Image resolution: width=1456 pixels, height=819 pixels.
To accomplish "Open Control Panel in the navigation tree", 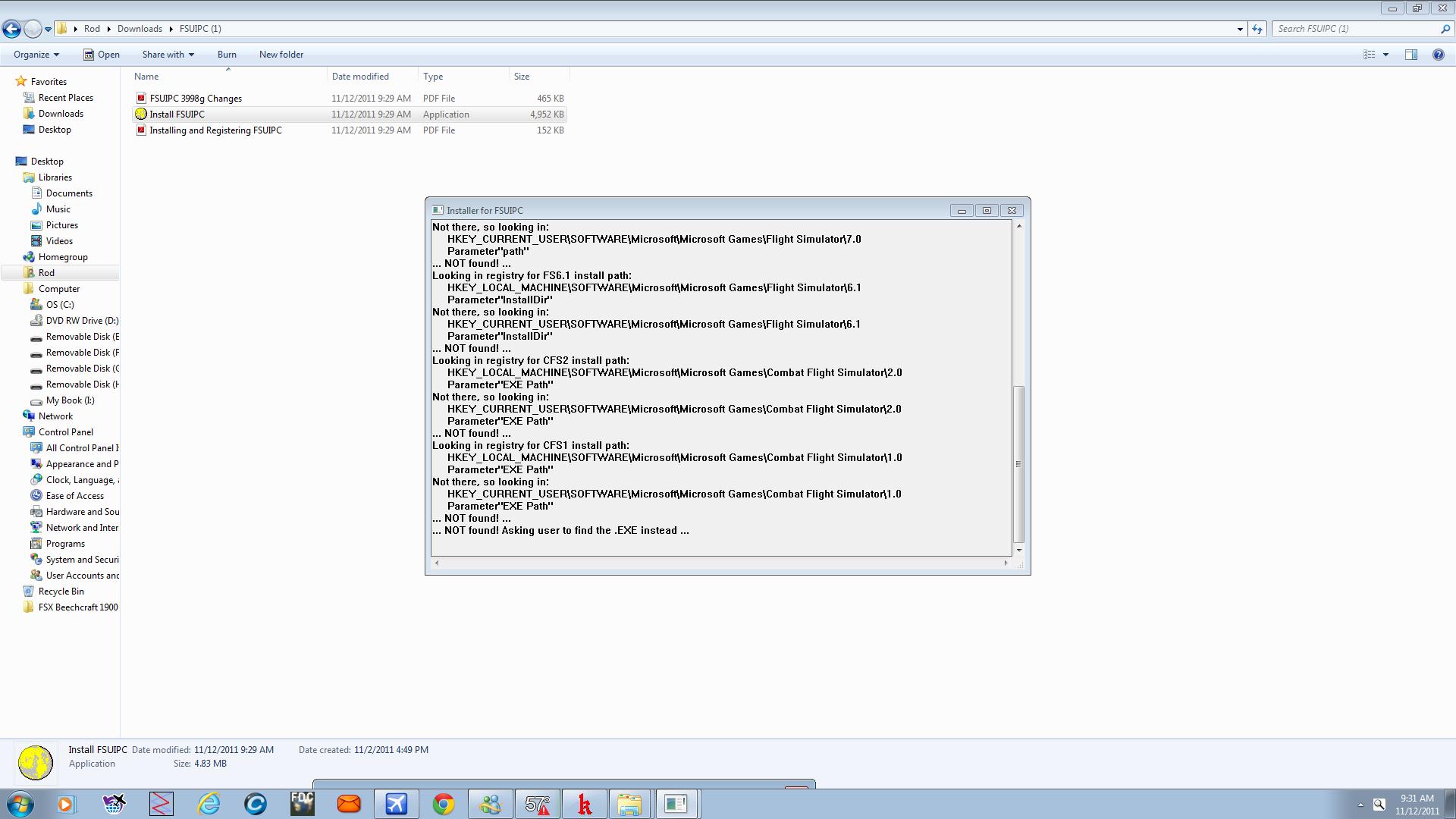I will (x=65, y=432).
